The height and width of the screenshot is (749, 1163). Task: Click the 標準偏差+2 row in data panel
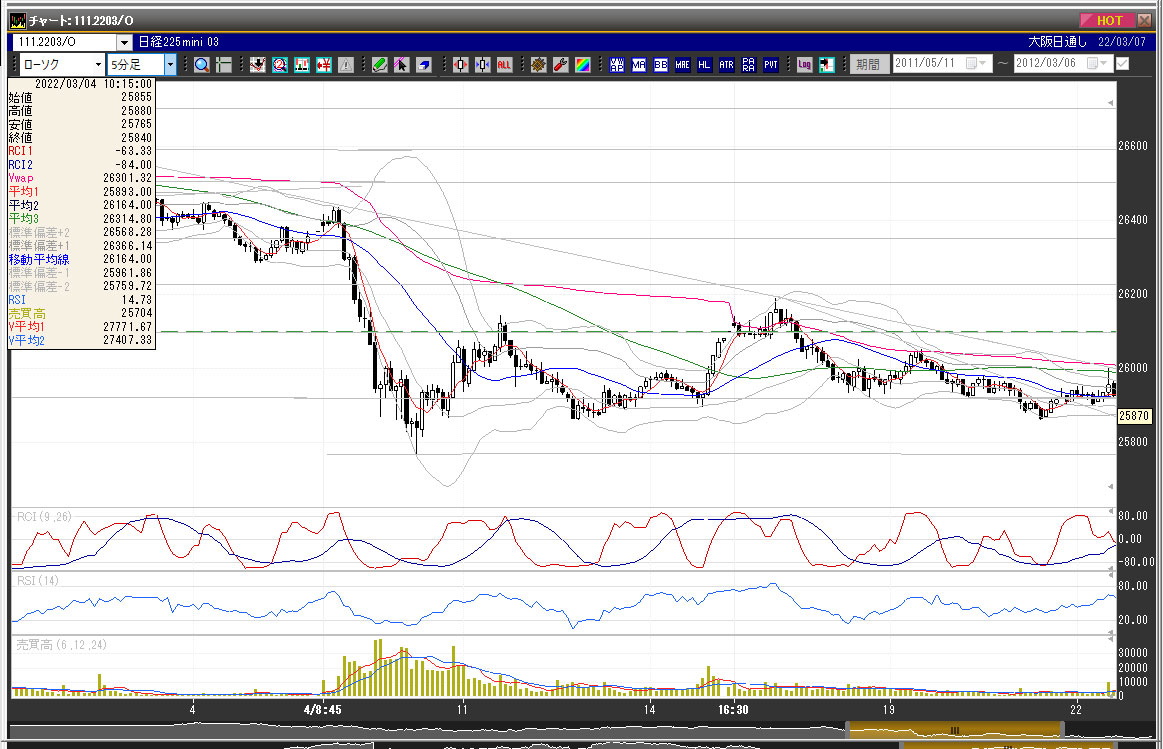pos(80,232)
